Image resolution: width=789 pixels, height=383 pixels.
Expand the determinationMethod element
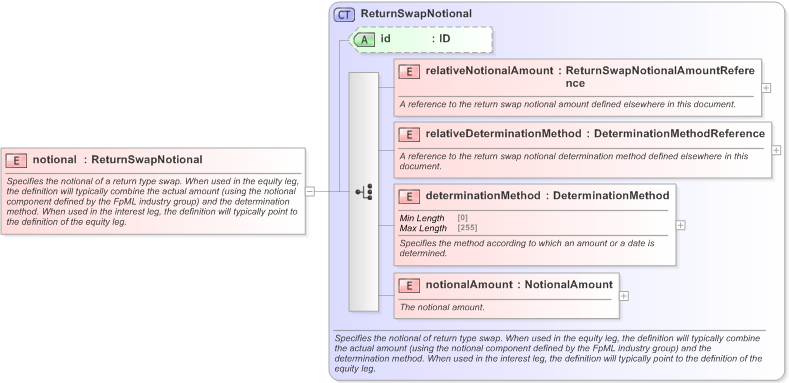[x=680, y=225]
